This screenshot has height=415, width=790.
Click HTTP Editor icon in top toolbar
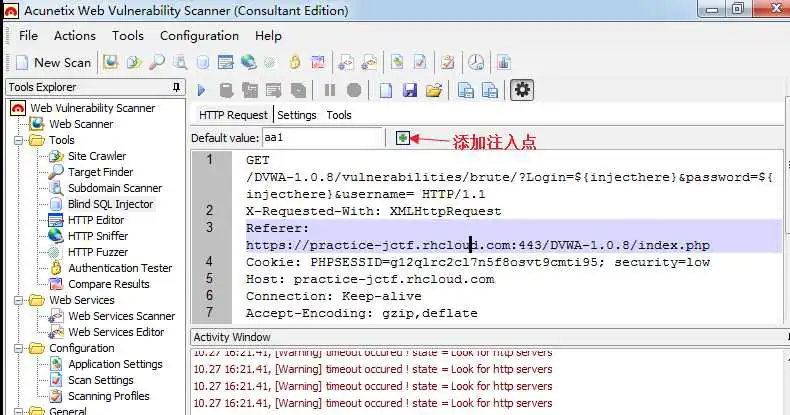[226, 62]
